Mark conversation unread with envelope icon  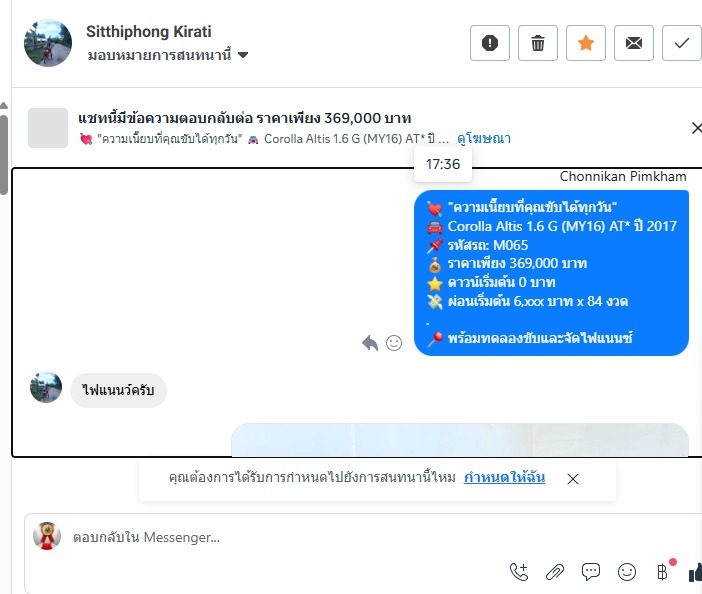click(634, 43)
